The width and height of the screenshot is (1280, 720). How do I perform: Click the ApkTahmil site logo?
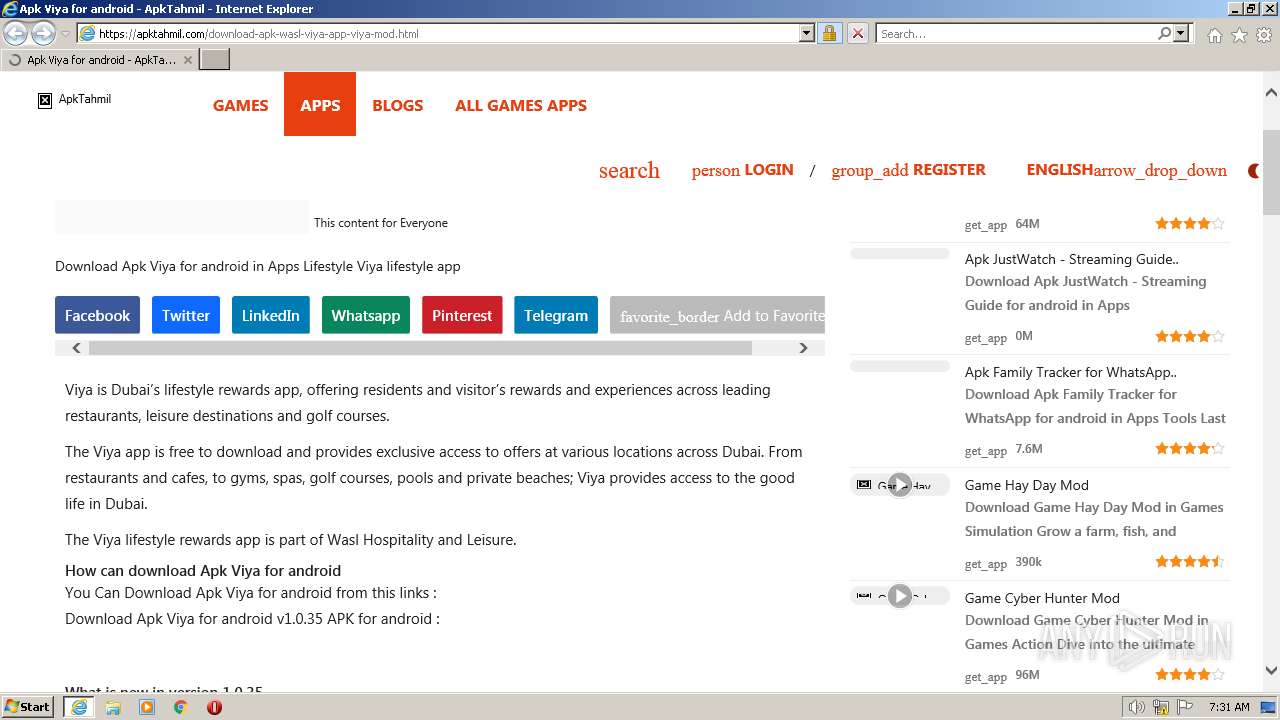75,99
